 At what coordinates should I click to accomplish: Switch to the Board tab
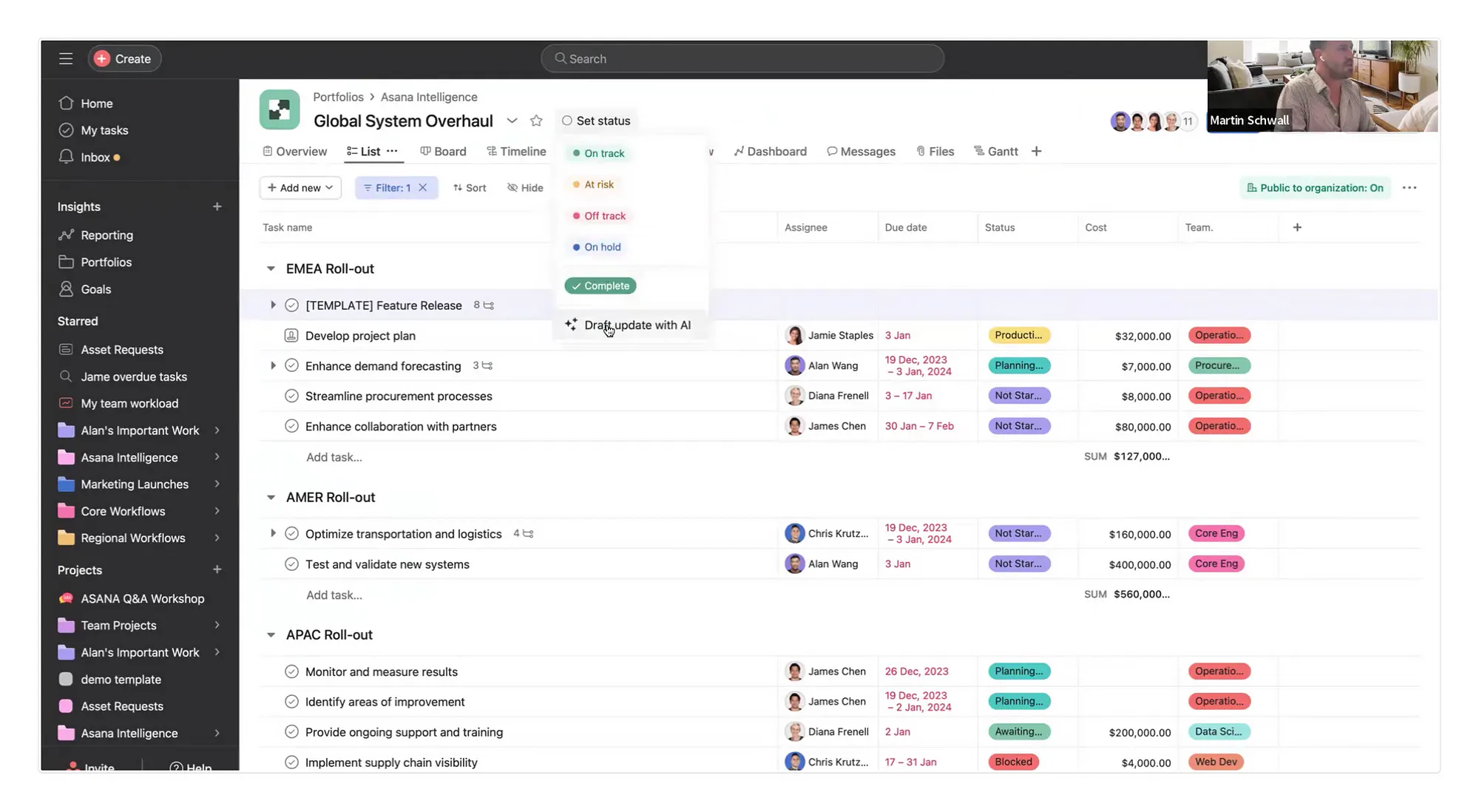(x=443, y=152)
